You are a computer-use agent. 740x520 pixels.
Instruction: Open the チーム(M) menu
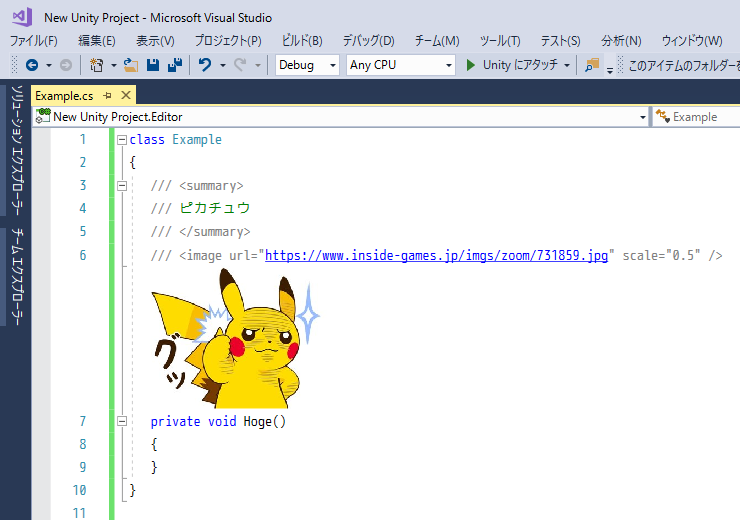437,41
